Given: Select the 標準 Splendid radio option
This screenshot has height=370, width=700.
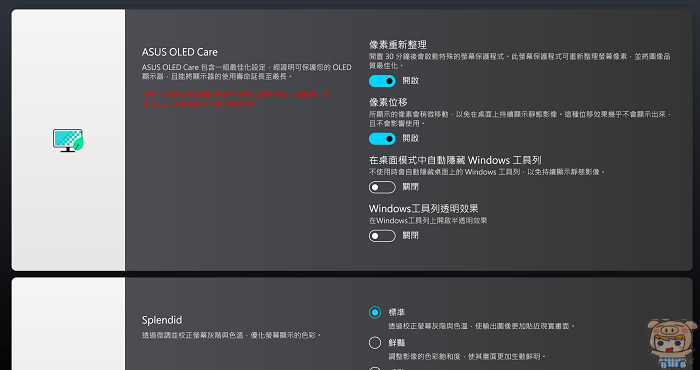Looking at the screenshot, I should tap(375, 312).
